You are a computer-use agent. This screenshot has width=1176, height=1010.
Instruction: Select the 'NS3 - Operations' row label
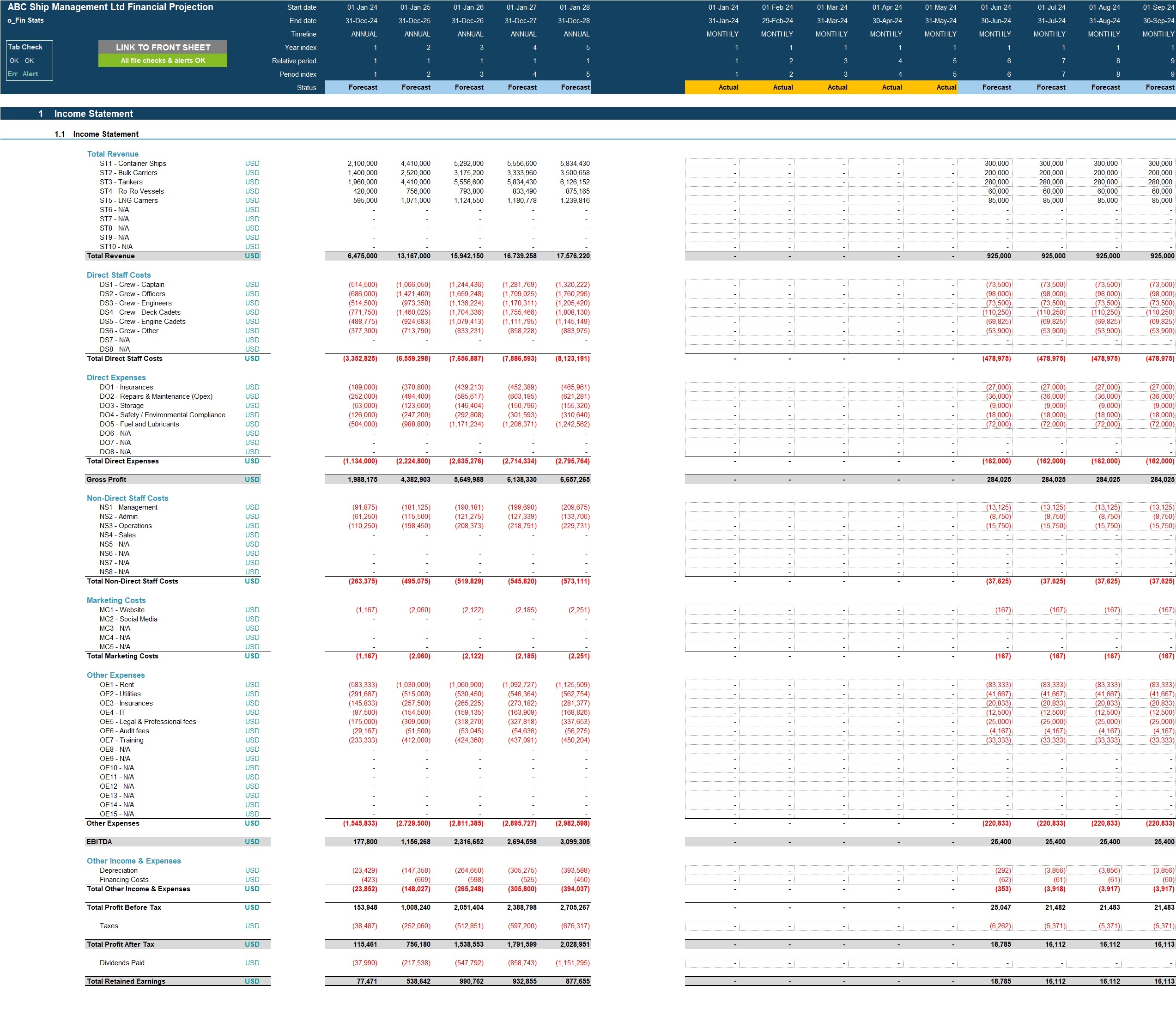(126, 526)
